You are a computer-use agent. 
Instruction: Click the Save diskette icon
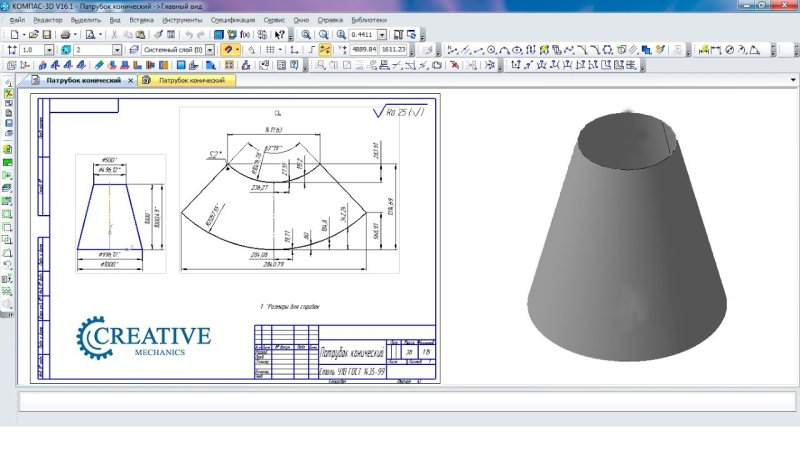[x=47, y=34]
